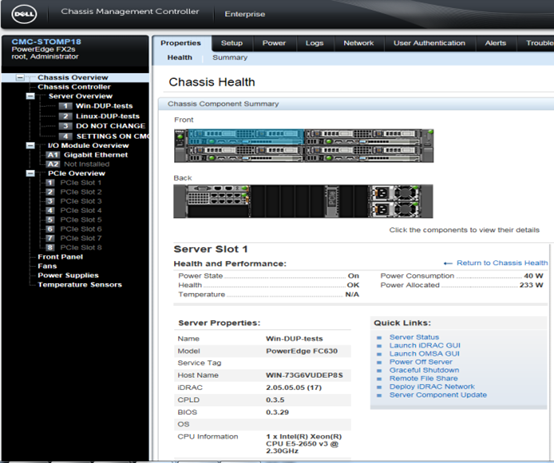Click the CMC-STOMP18 chassis name

coord(46,42)
